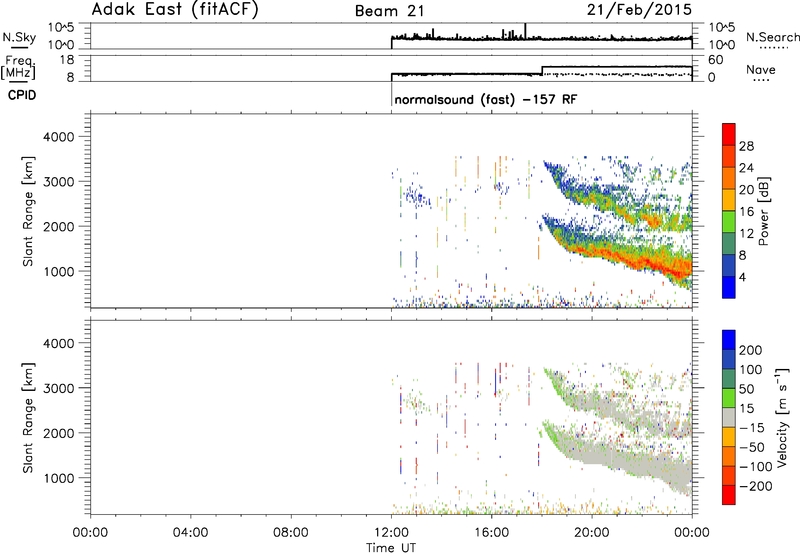
Task: Click the 'Freq. [MHz]' axis label
Action: (x=18, y=68)
